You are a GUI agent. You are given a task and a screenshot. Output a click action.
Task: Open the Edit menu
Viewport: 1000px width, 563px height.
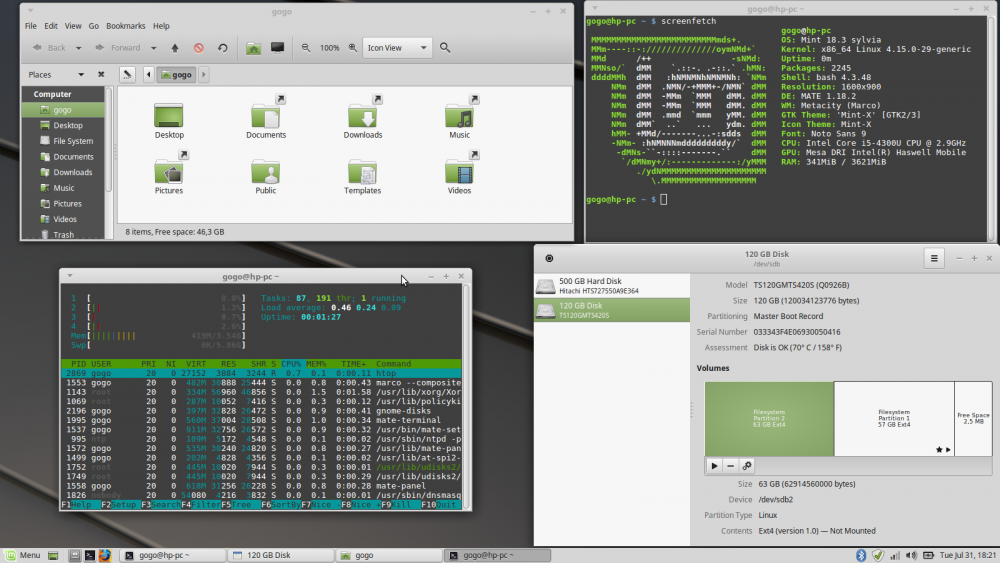(x=51, y=26)
